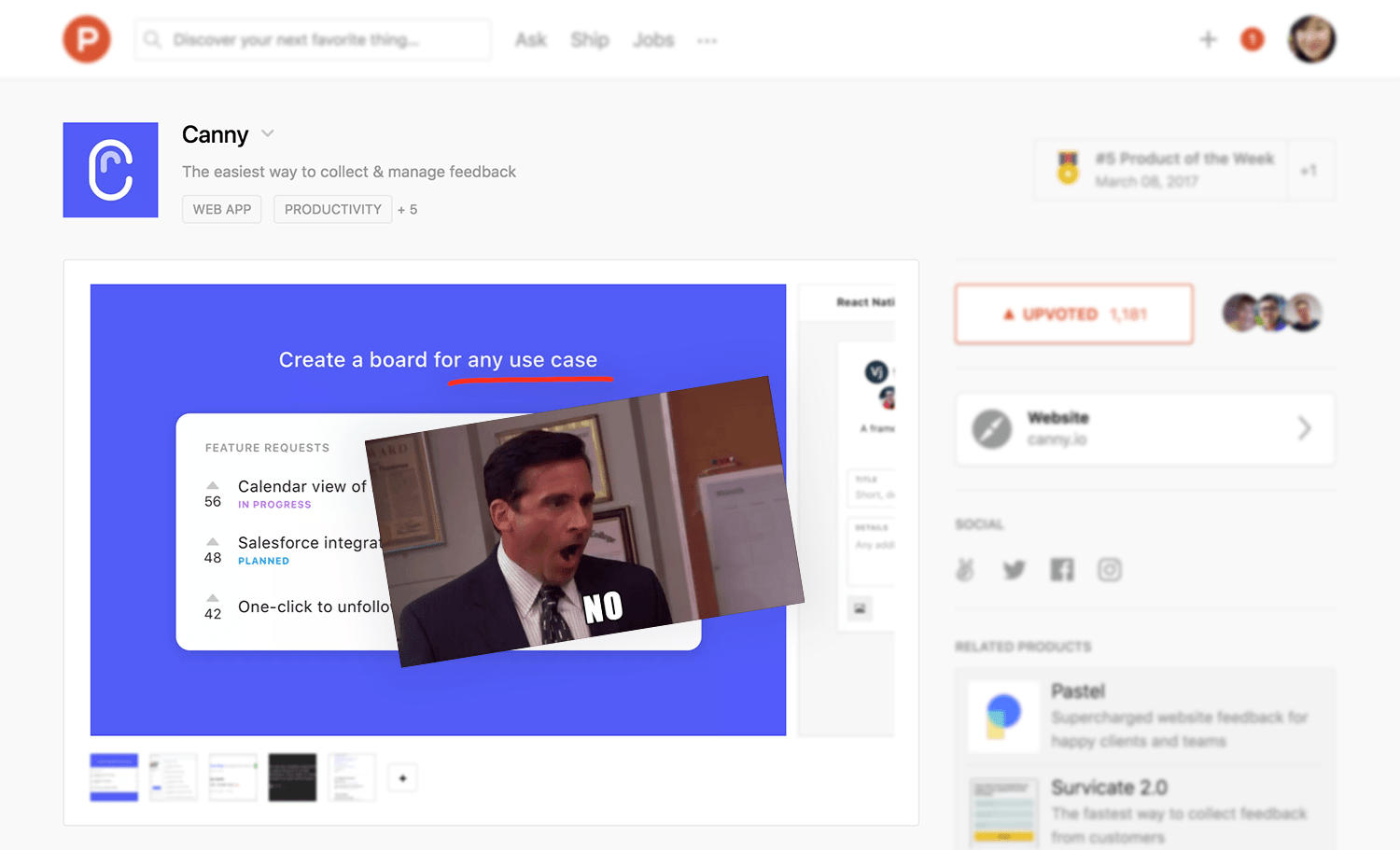Viewport: 1400px width, 850px height.
Task: Click the Survicate 2.0 thumbnail
Action: tap(1003, 812)
